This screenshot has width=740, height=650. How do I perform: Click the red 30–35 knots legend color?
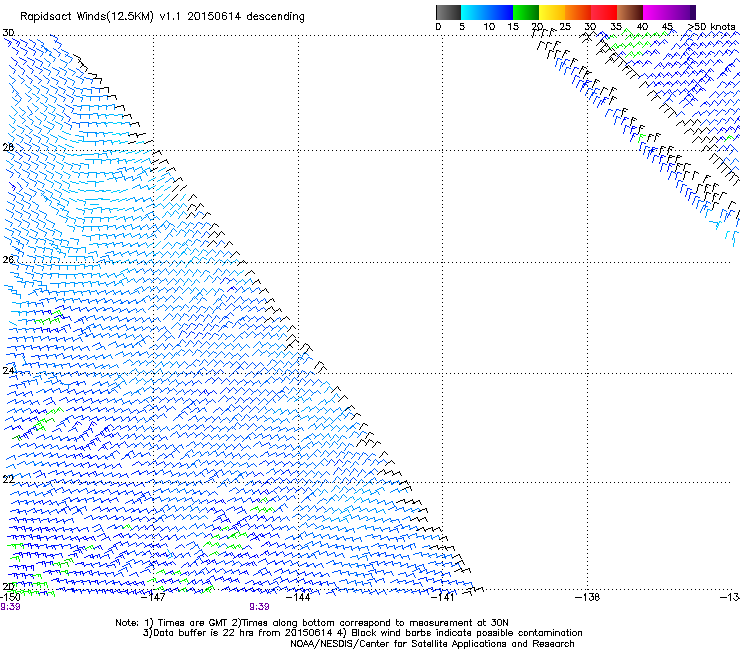(604, 12)
